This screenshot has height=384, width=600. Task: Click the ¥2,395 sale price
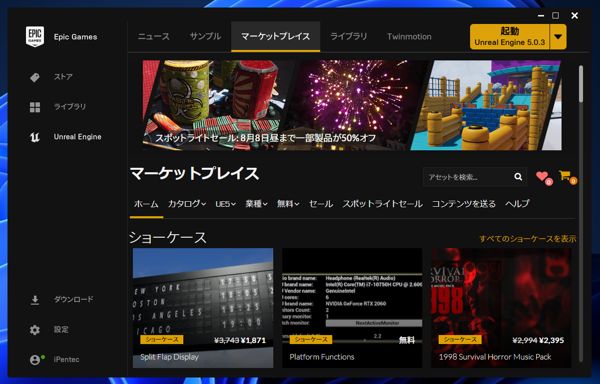click(551, 340)
